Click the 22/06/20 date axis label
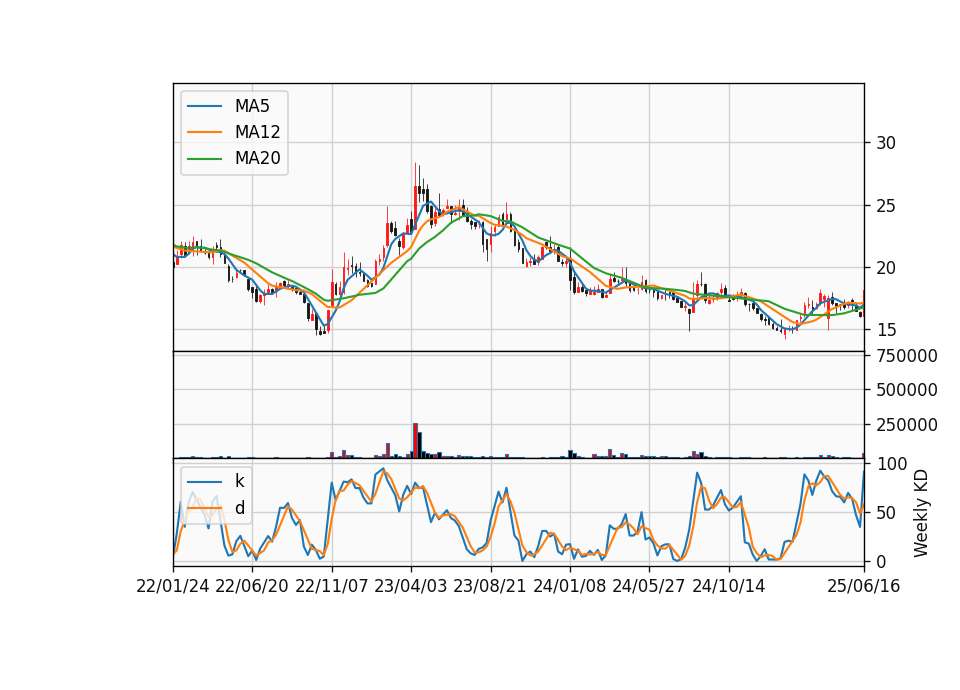 pyautogui.click(x=252, y=586)
